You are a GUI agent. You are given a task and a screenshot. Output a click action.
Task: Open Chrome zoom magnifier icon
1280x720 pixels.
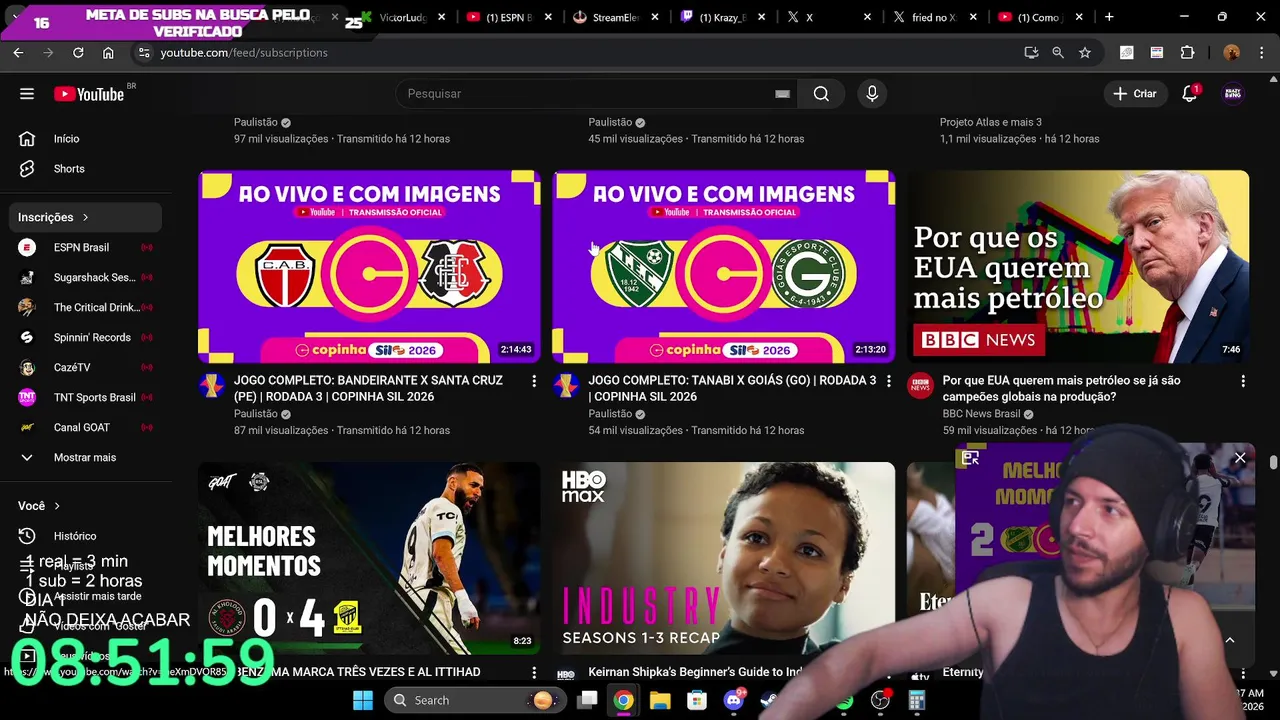tap(1058, 53)
